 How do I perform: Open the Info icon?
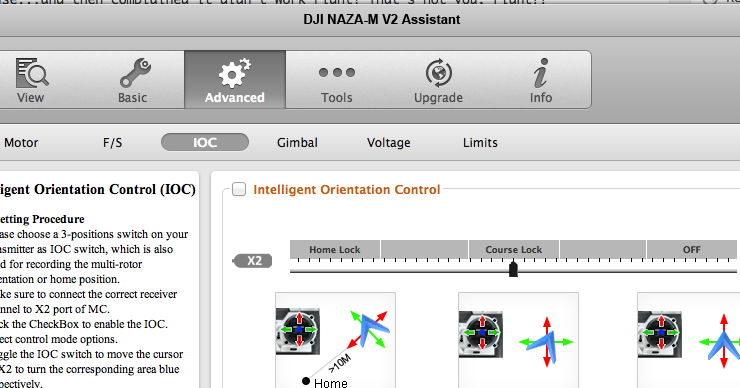click(x=541, y=73)
